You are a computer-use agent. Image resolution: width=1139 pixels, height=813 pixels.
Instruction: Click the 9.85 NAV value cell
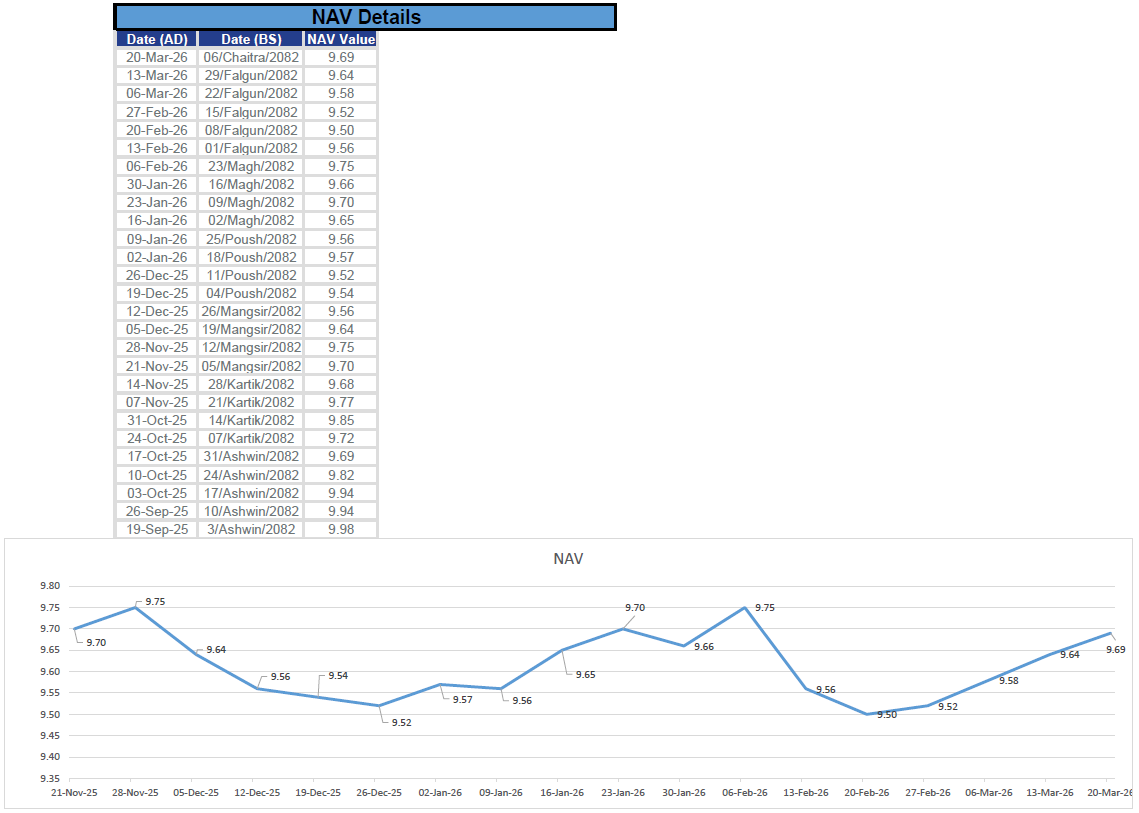(x=341, y=420)
